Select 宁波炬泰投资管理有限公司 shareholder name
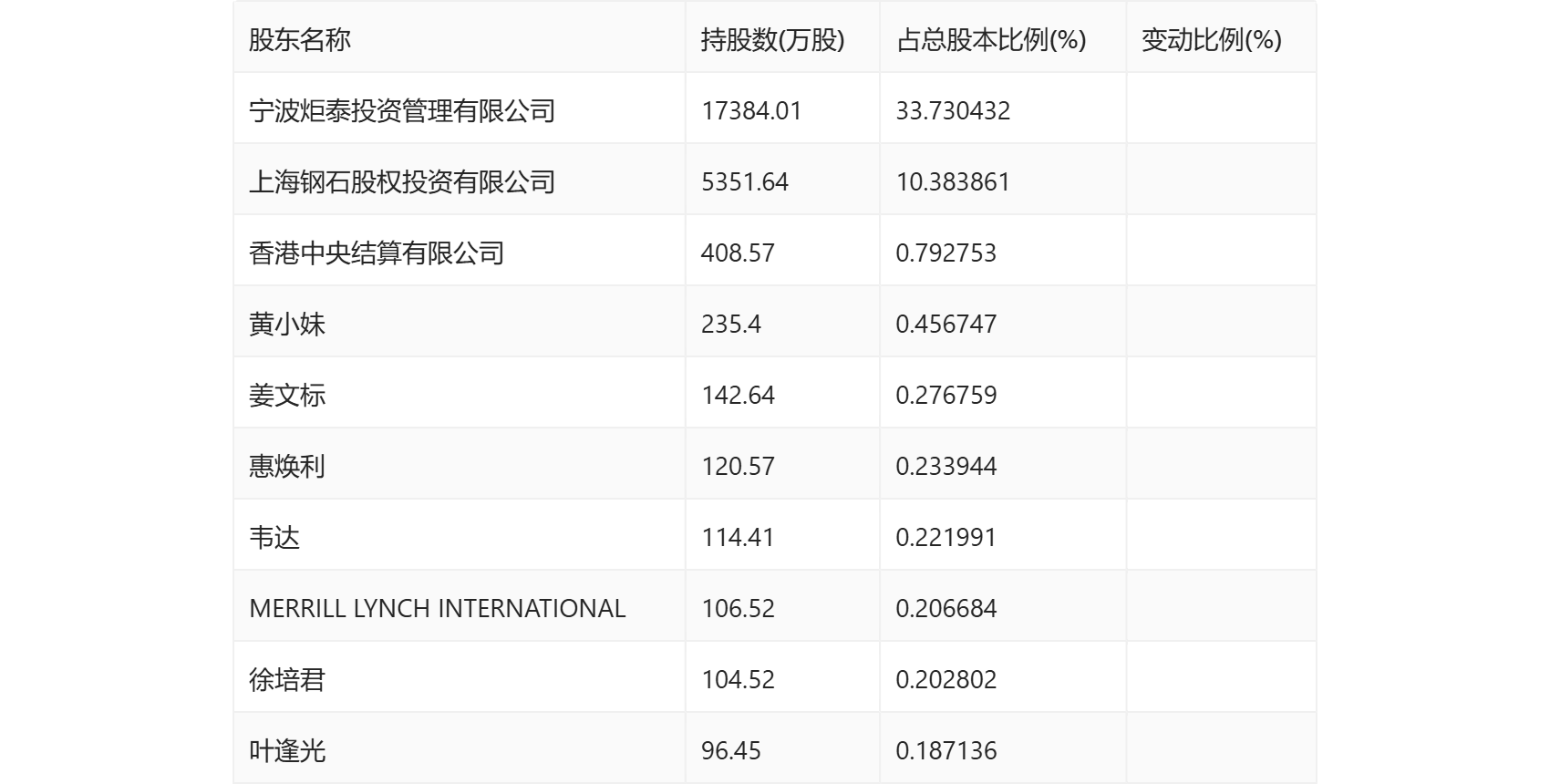This screenshot has width=1550, height=784. coord(402,111)
